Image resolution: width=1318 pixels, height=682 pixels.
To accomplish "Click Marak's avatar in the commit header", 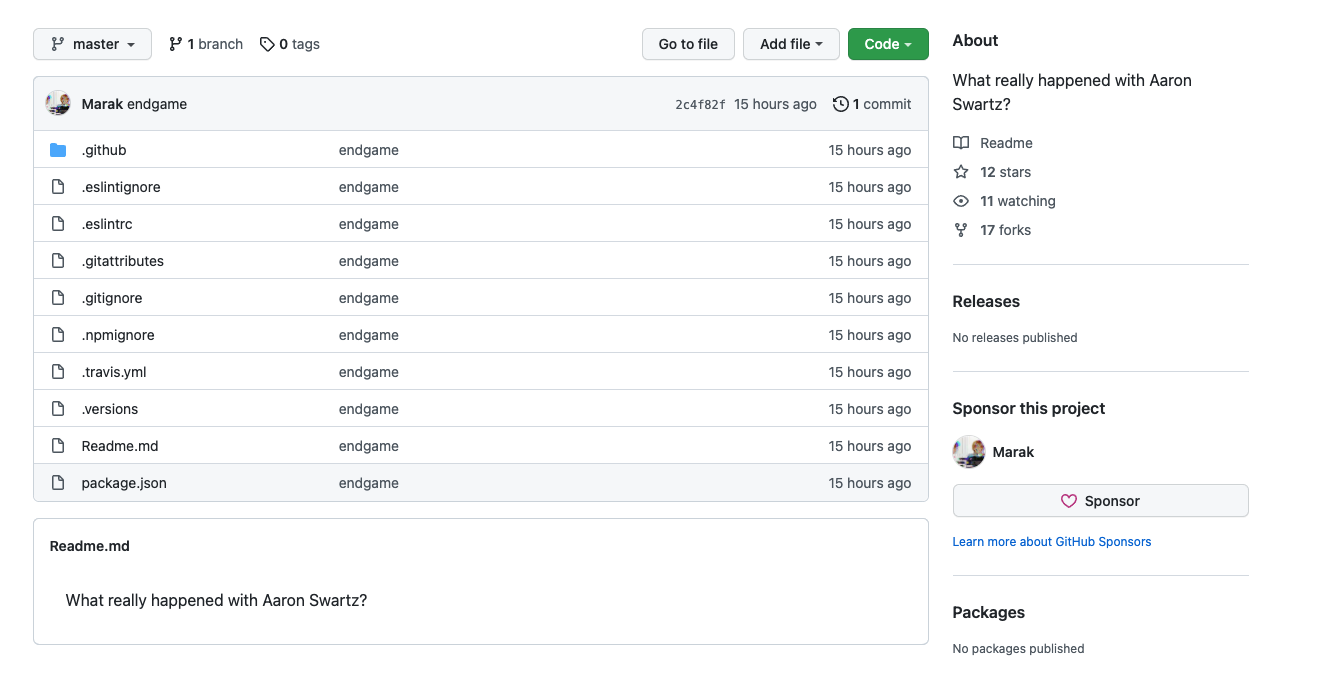I will tap(58, 104).
